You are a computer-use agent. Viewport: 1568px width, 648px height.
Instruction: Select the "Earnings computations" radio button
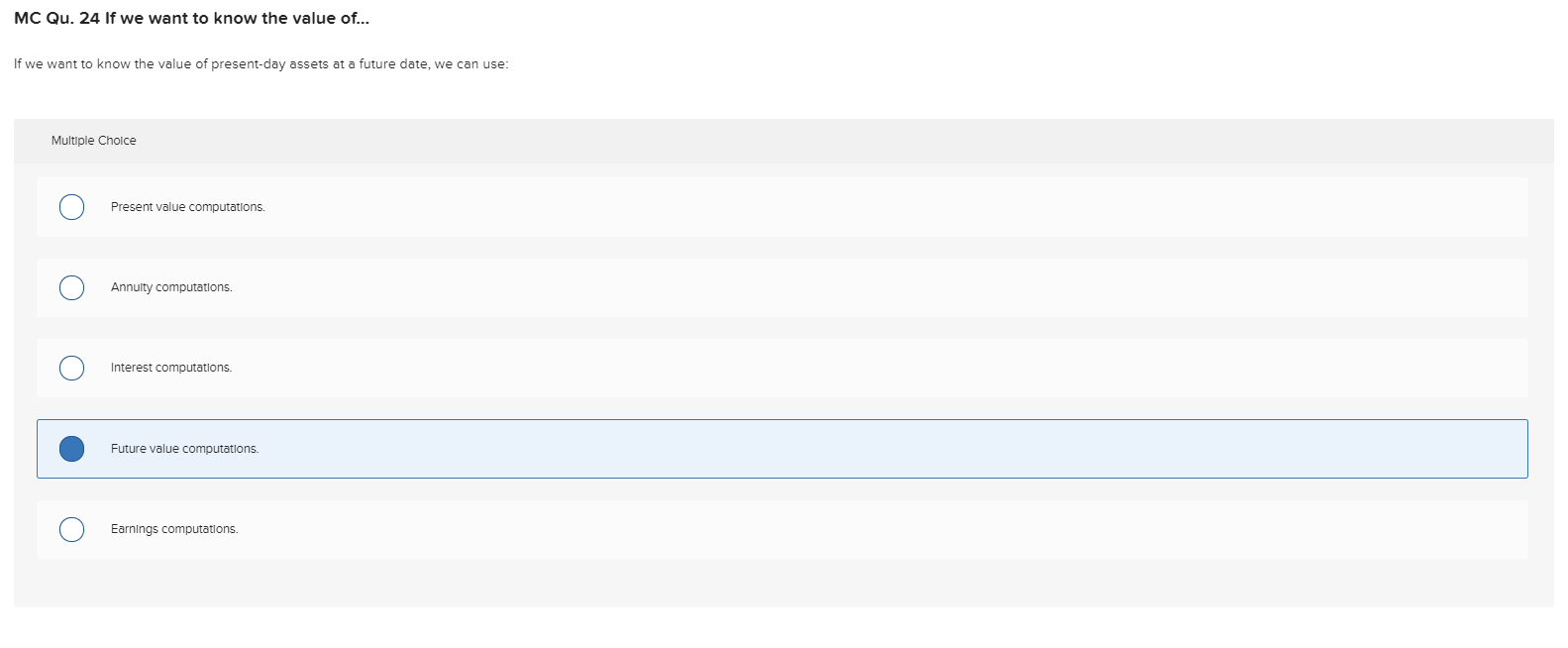[71, 529]
